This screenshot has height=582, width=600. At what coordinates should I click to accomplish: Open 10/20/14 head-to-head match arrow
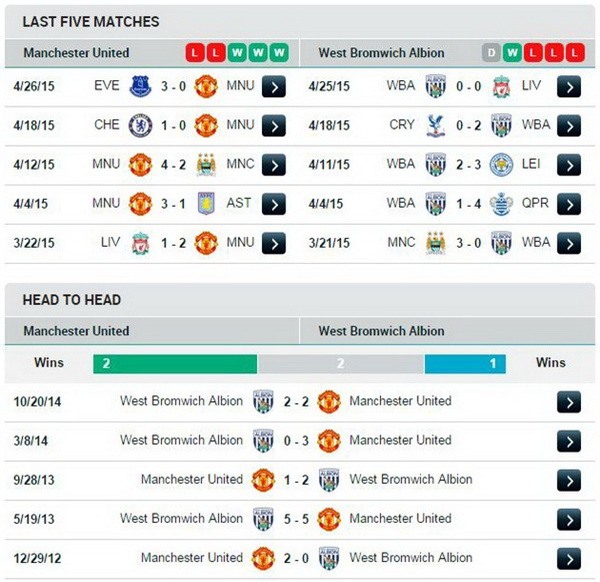tap(568, 402)
